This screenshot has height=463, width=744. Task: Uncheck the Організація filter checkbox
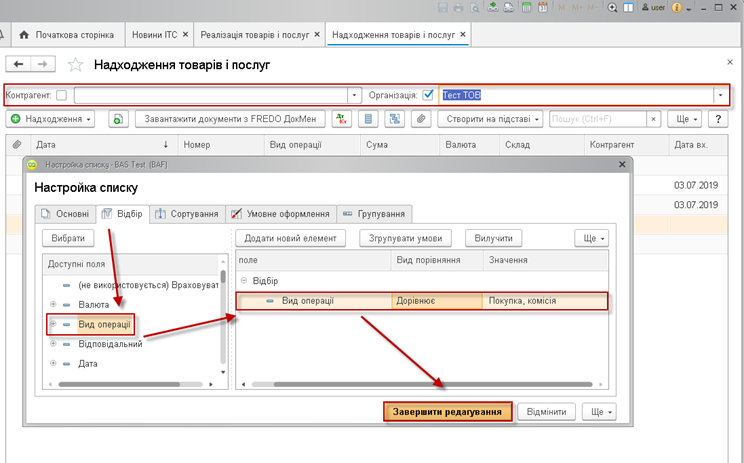(428, 95)
